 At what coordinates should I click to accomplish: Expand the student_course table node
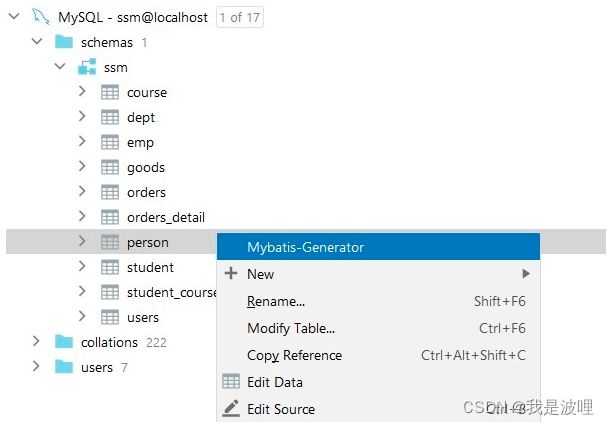click(x=82, y=291)
